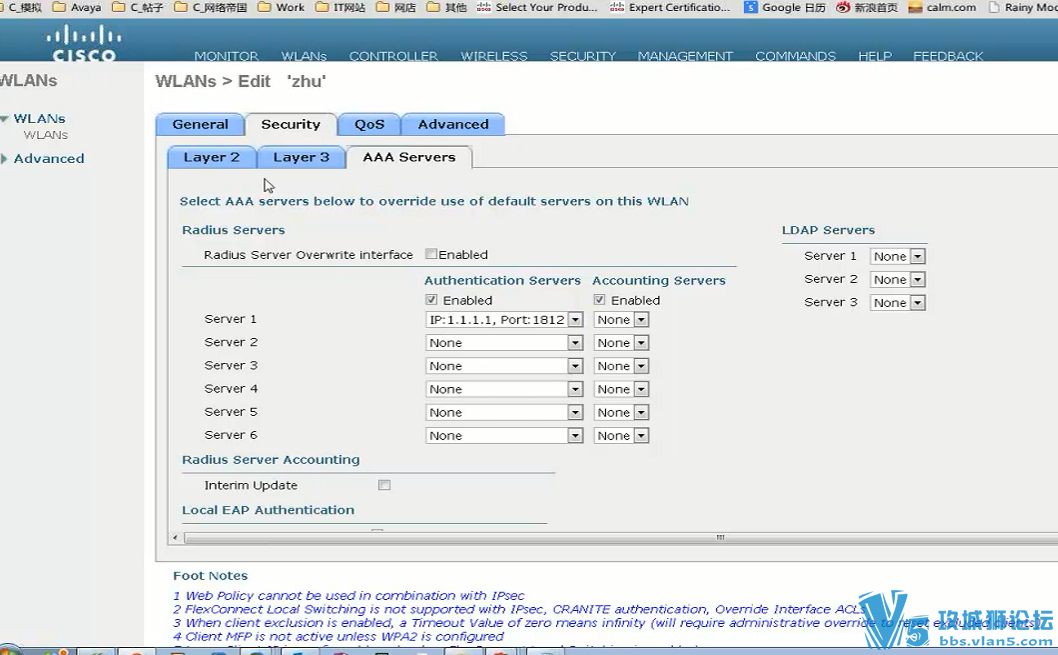Open Accounting Server 2 dropdown
The width and height of the screenshot is (1058, 655).
pyautogui.click(x=621, y=343)
